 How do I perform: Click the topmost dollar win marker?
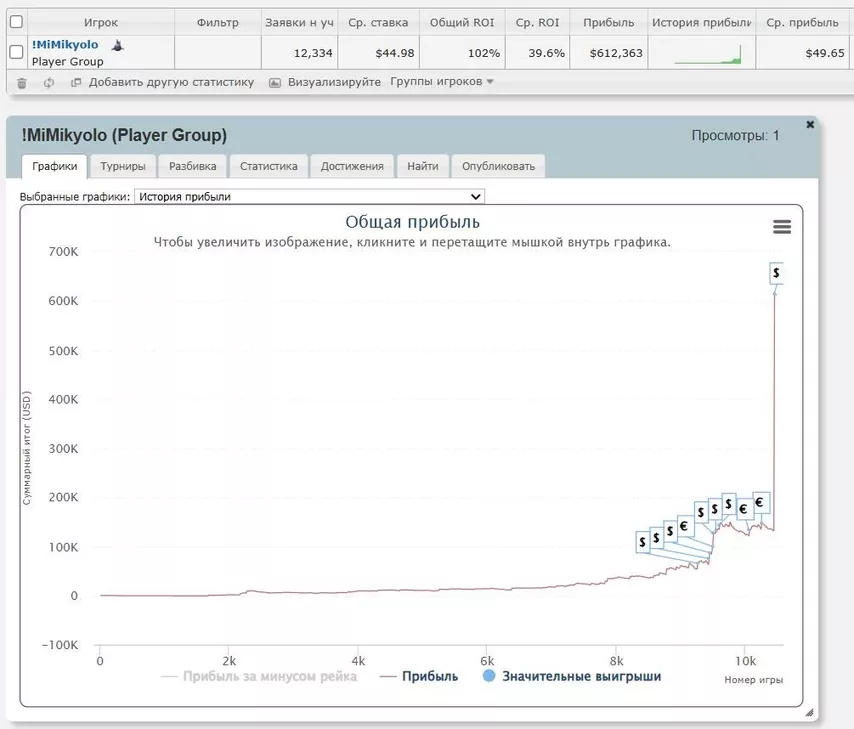coord(776,272)
